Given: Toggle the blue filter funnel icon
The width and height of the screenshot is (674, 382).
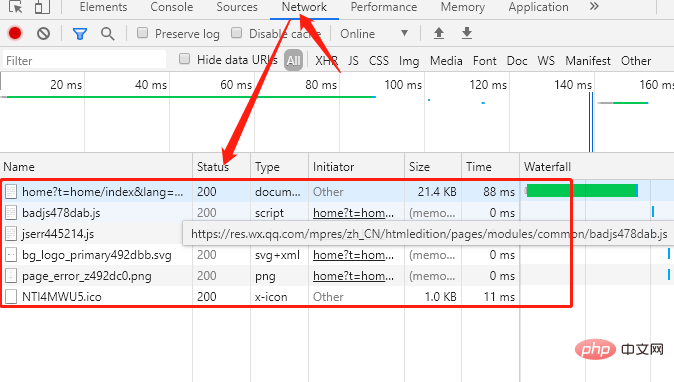Looking at the screenshot, I should point(80,34).
